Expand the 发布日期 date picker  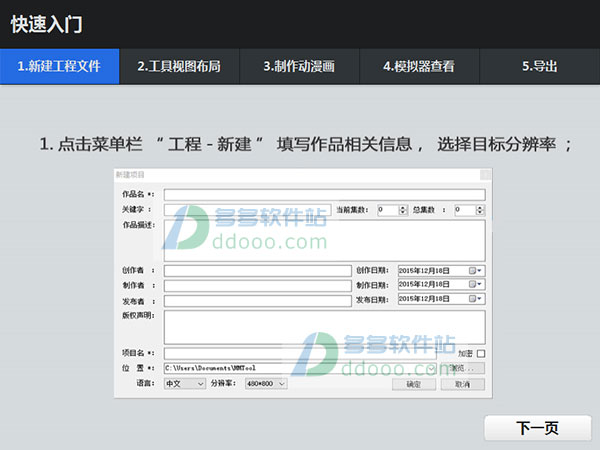pos(476,300)
